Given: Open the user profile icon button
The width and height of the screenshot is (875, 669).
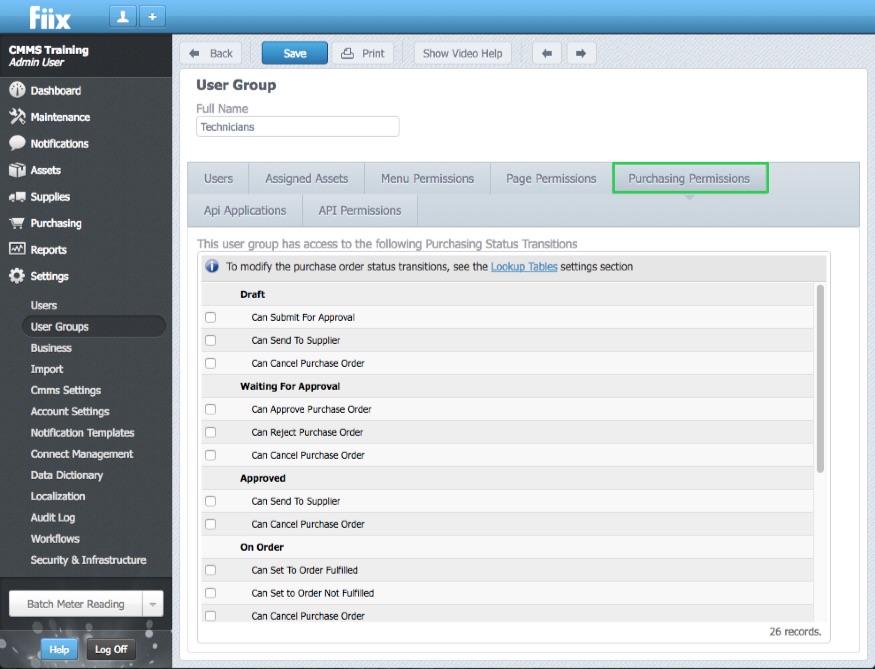Looking at the screenshot, I should point(123,17).
